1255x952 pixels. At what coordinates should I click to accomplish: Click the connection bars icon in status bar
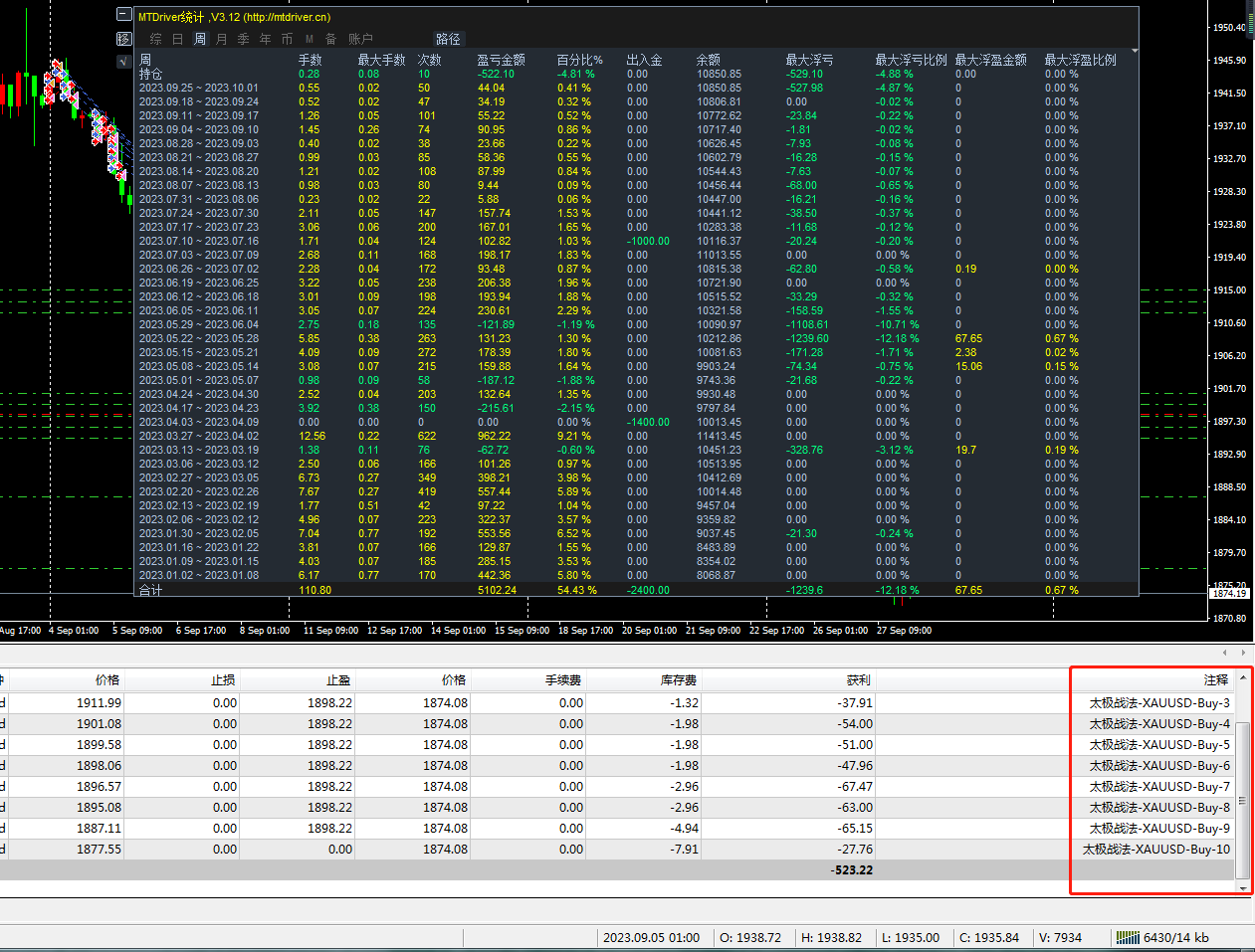tap(1128, 937)
